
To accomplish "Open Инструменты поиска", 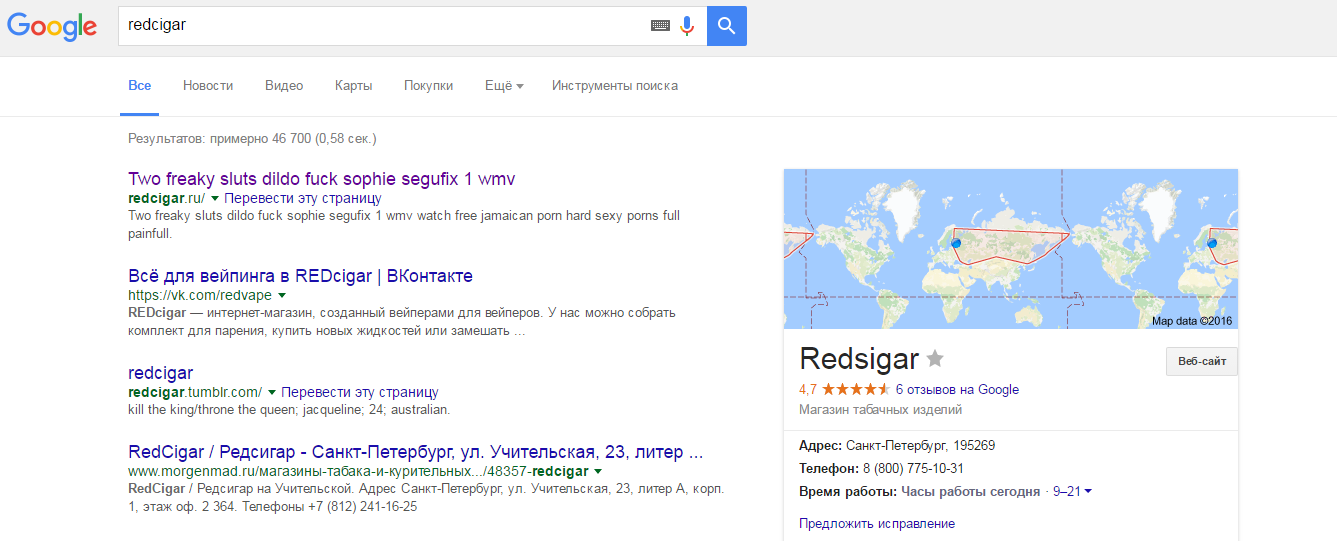I will pos(615,86).
